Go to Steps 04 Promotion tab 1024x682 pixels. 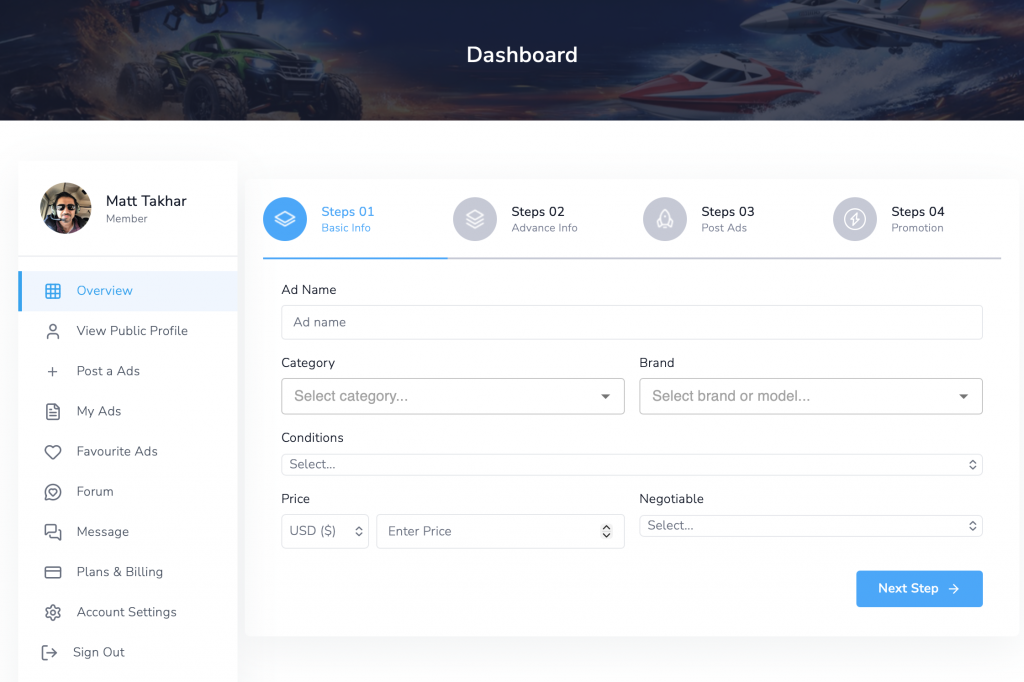(916, 219)
